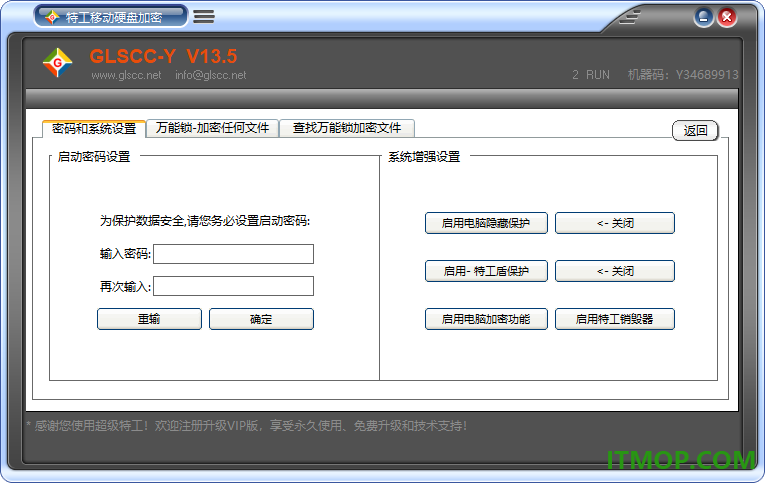Click the www.glscc.net website text
The width and height of the screenshot is (765, 483).
click(x=126, y=75)
